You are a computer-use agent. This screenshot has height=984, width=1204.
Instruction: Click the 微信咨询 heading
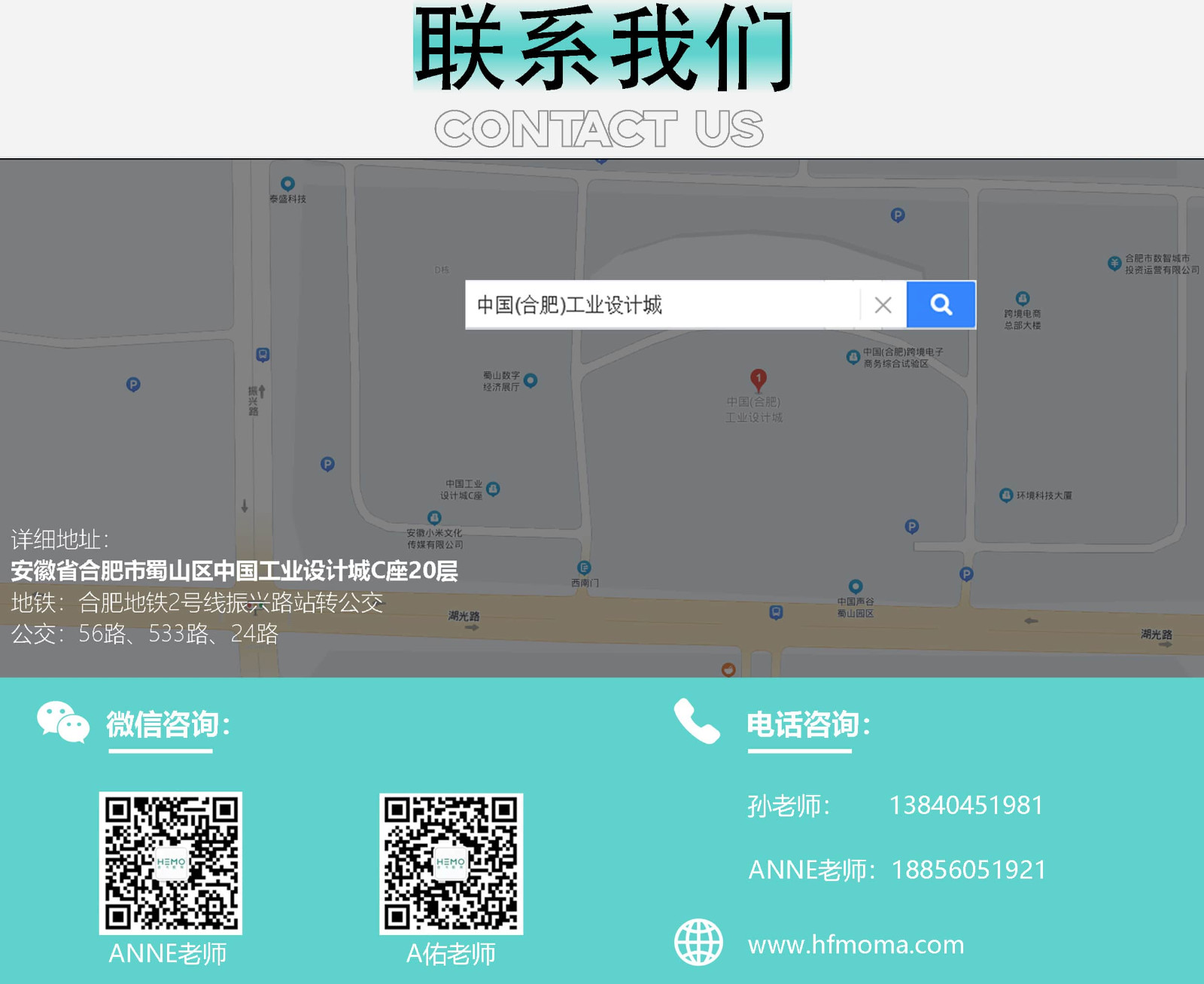coord(168,724)
